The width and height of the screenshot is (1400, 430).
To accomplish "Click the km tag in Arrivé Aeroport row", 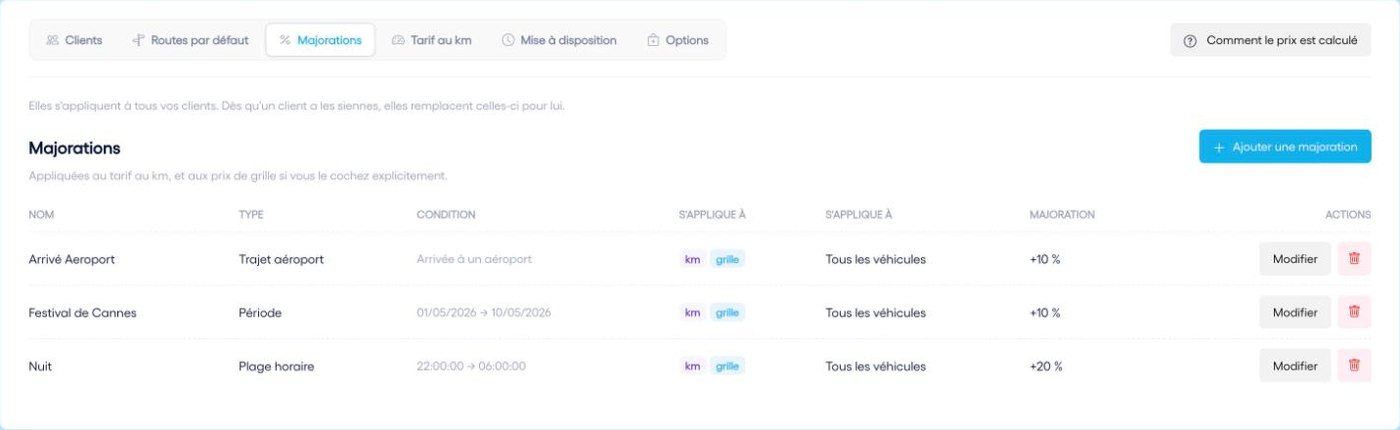I will click(692, 259).
